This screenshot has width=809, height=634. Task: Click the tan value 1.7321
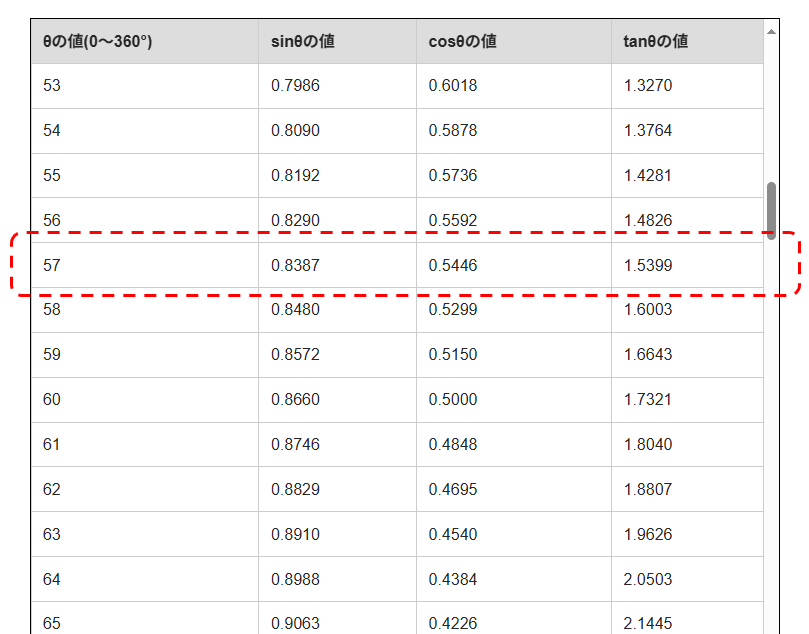tap(648, 400)
